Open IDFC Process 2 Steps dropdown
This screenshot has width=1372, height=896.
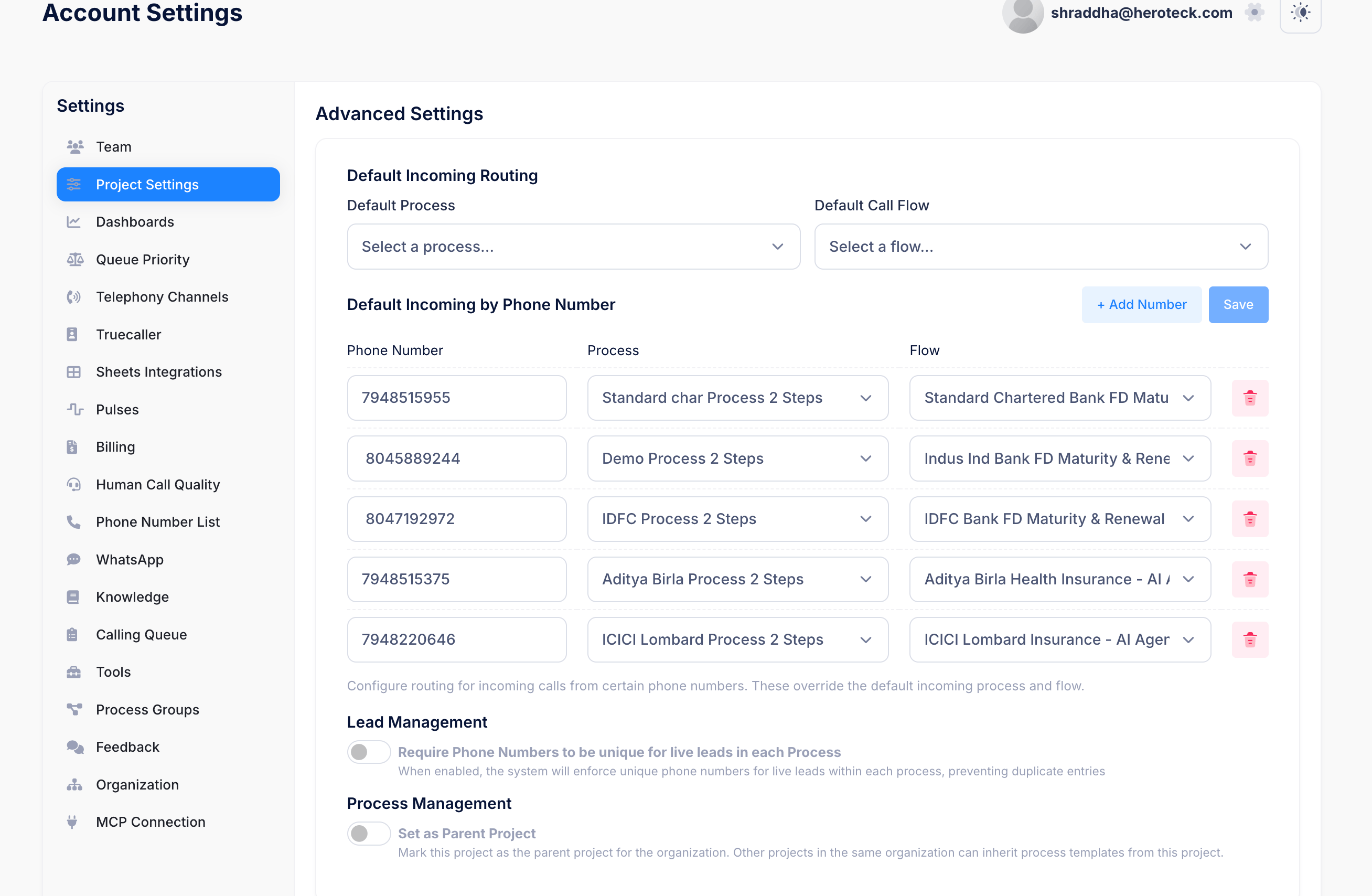(738, 519)
